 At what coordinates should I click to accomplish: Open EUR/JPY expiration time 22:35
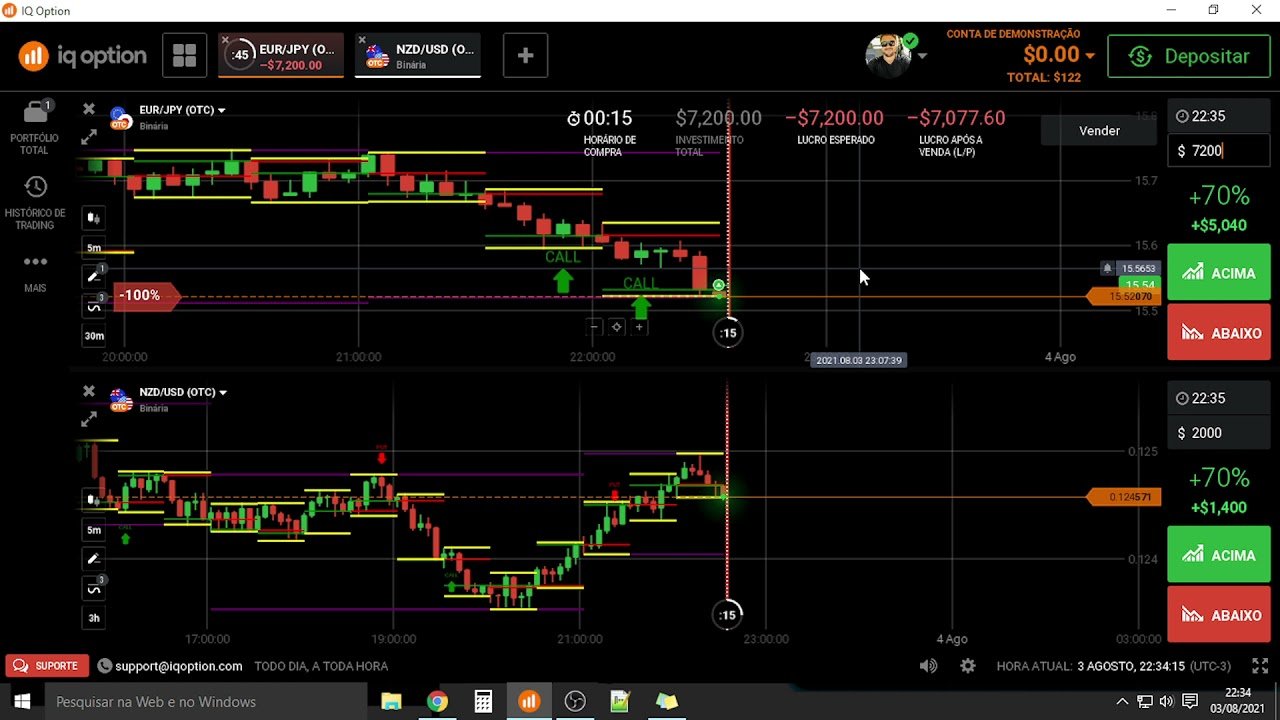(1219, 116)
